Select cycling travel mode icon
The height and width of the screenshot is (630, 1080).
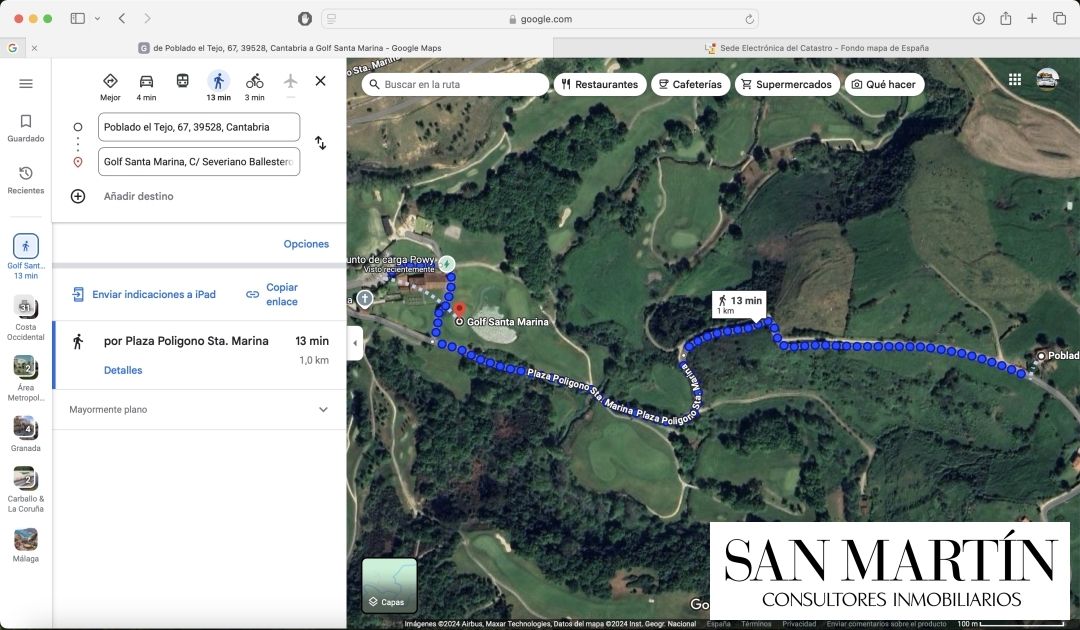pos(255,82)
